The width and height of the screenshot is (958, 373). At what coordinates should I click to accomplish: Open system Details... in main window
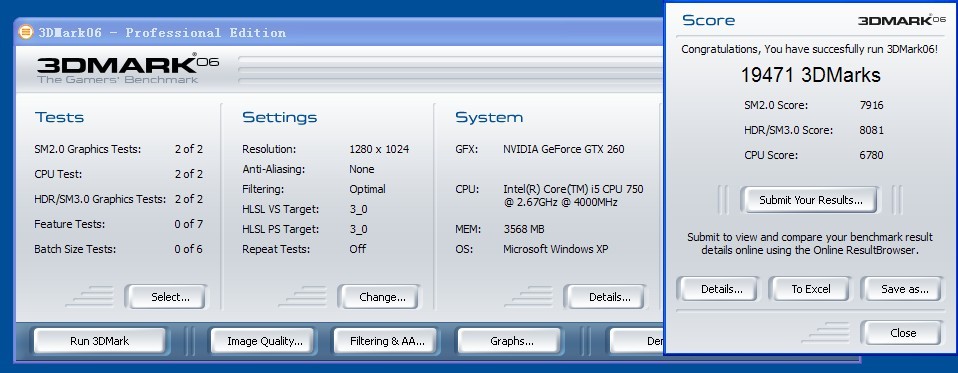605,297
